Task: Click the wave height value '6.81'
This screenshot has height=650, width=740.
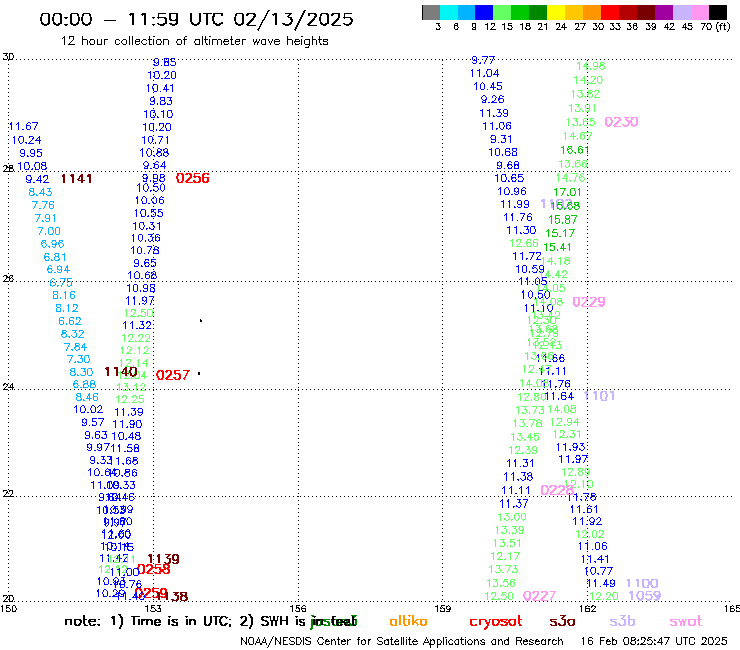Action: click(55, 257)
